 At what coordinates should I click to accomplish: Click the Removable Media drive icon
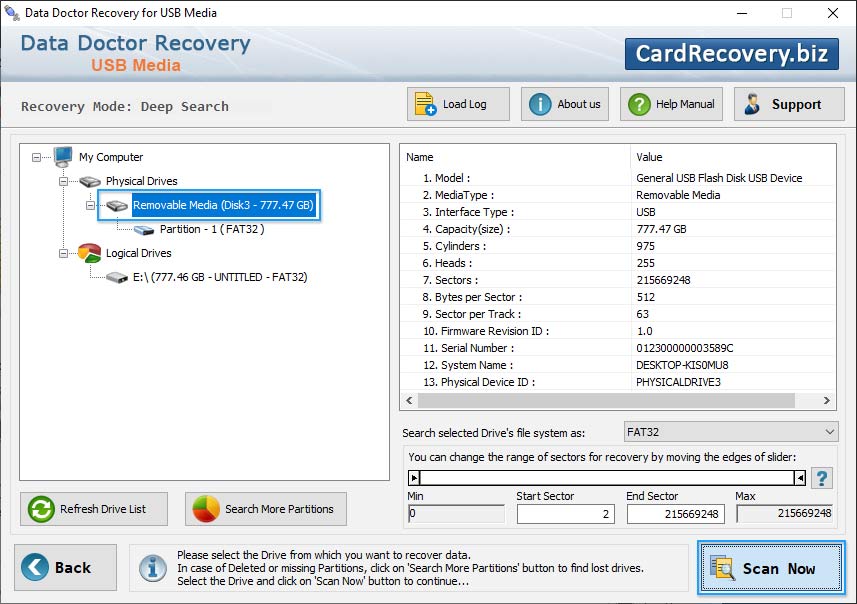(117, 206)
